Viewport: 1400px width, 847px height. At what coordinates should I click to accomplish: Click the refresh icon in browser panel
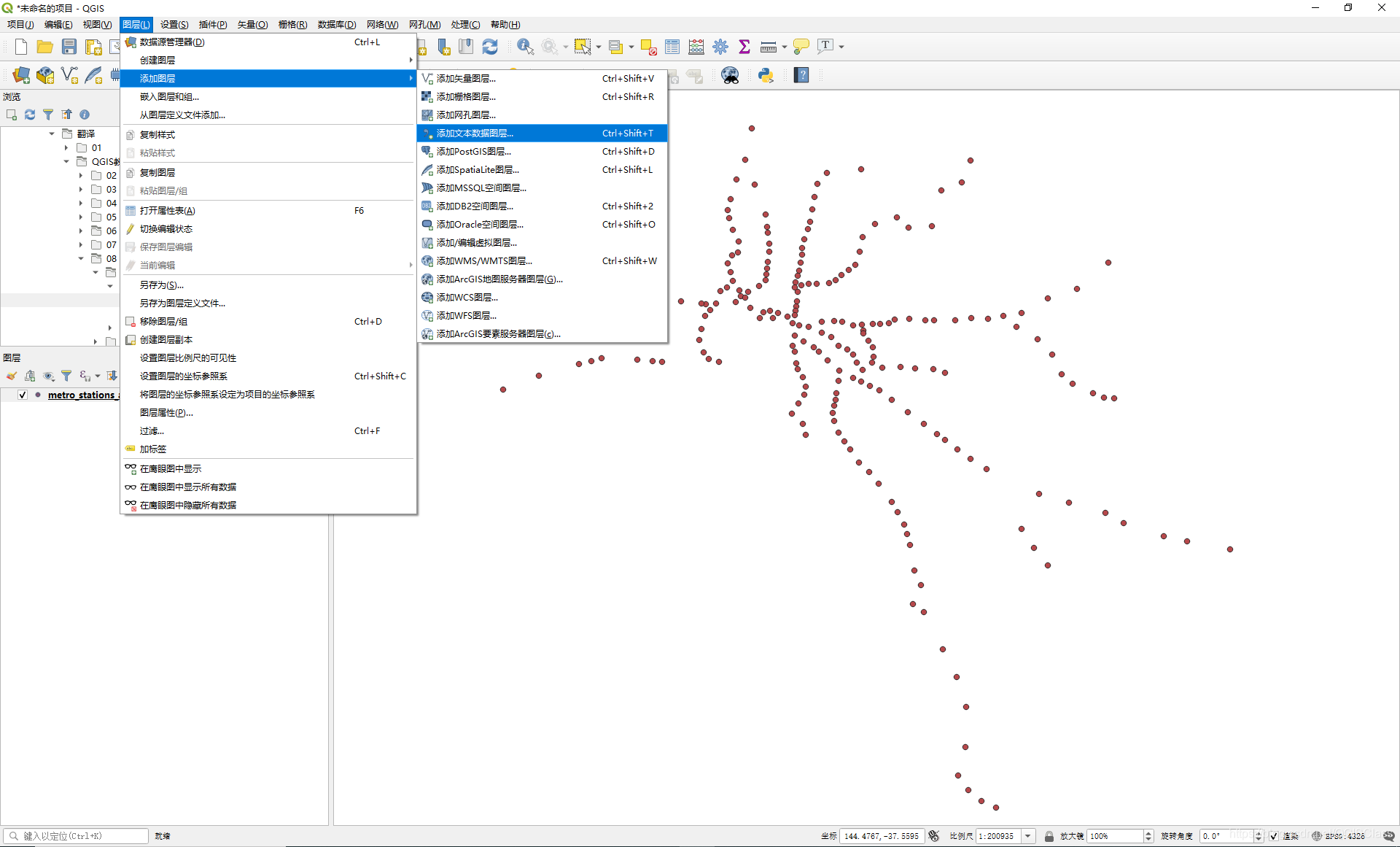(30, 115)
